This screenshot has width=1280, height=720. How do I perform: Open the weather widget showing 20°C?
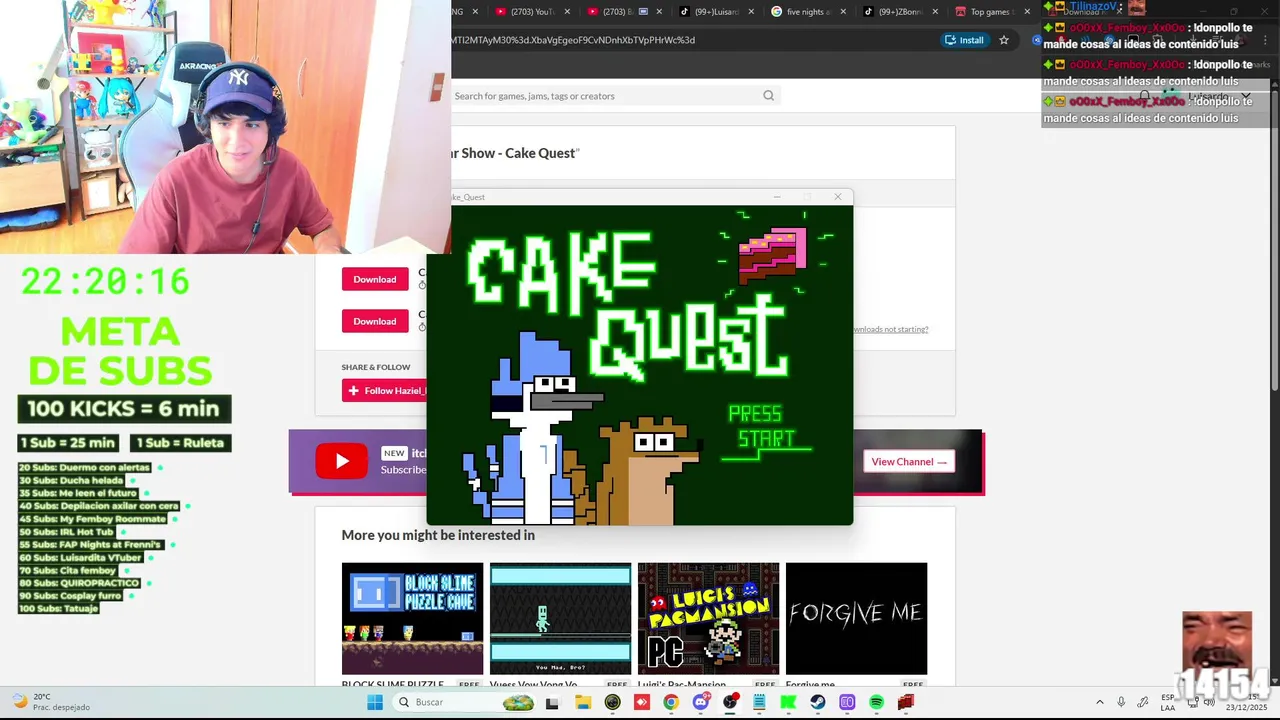tap(50, 702)
